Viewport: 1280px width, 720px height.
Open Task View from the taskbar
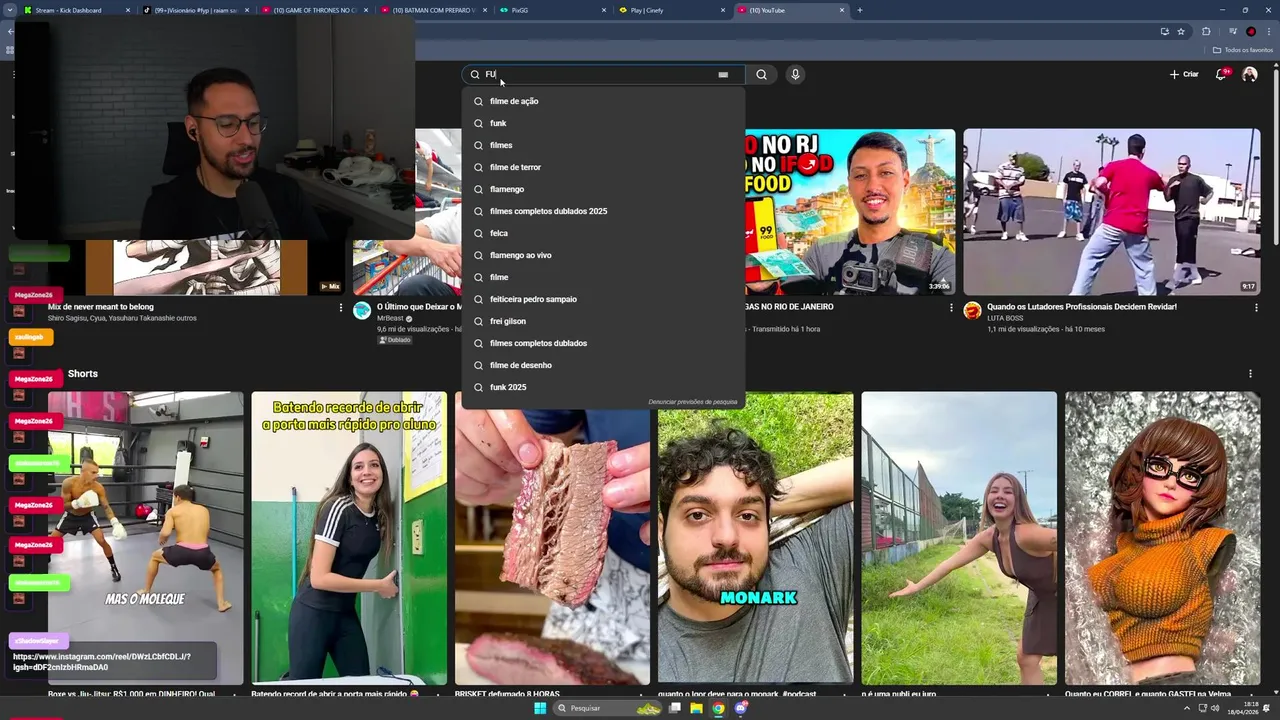pos(675,708)
